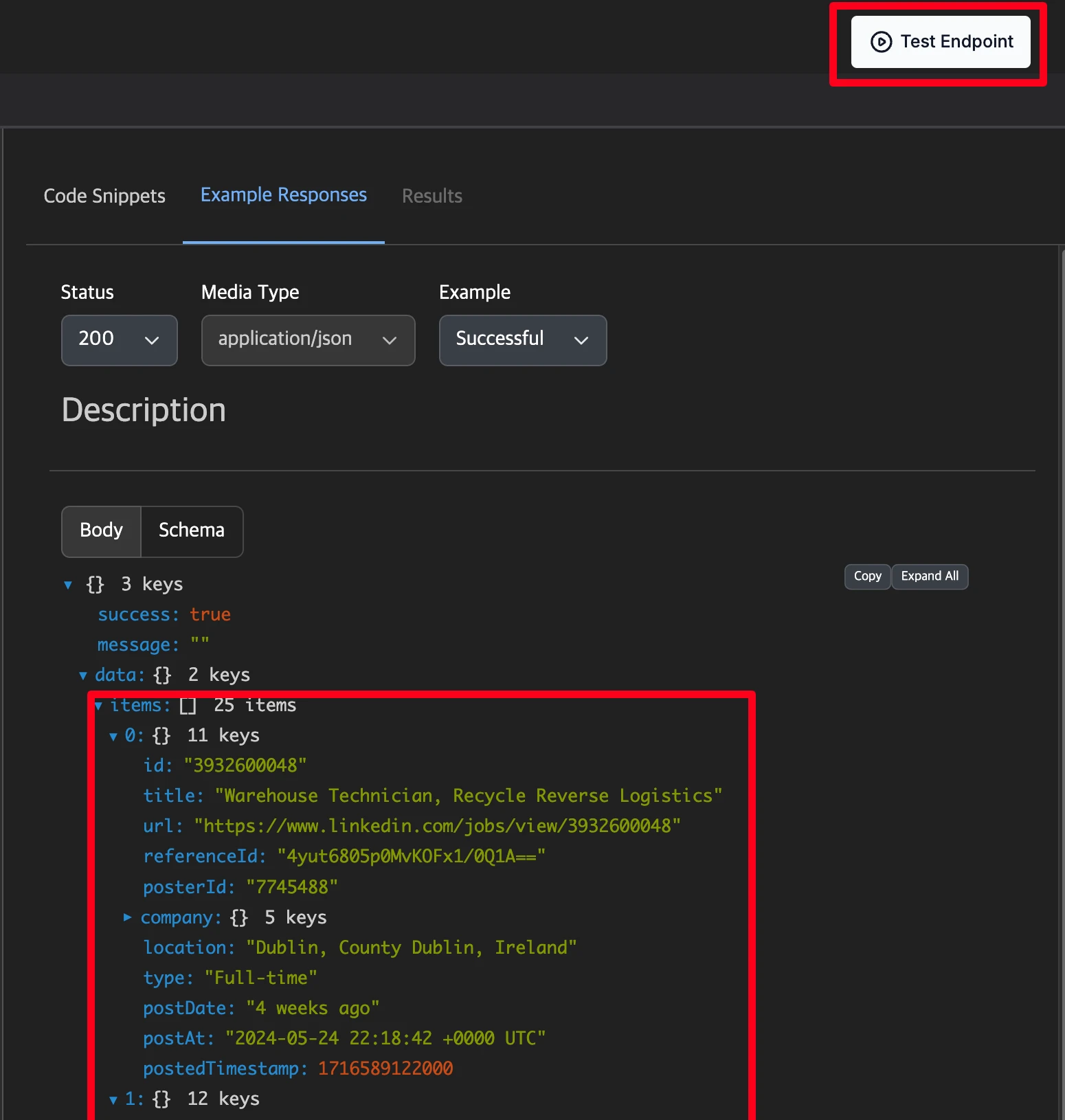This screenshot has height=1120, width=1065.
Task: Collapse the items array triangle
Action: [x=98, y=706]
